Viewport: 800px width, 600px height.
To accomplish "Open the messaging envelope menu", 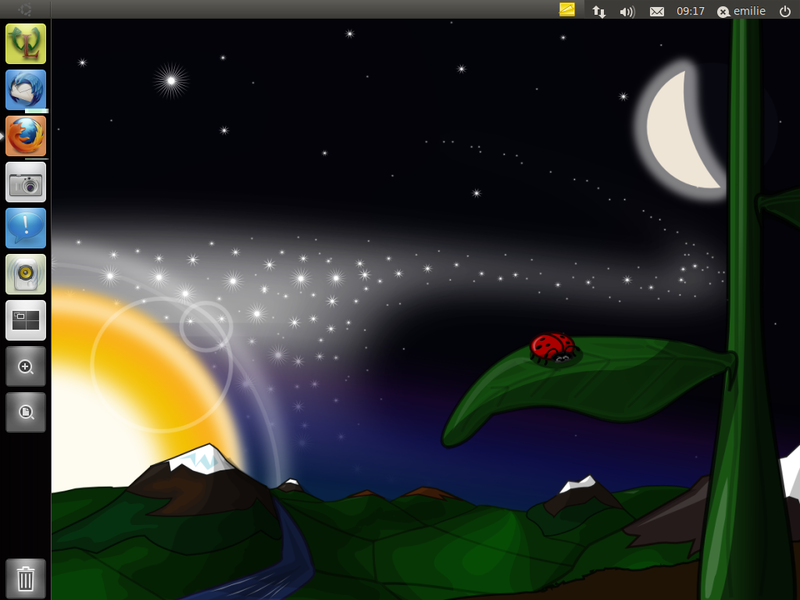I will click(x=657, y=11).
